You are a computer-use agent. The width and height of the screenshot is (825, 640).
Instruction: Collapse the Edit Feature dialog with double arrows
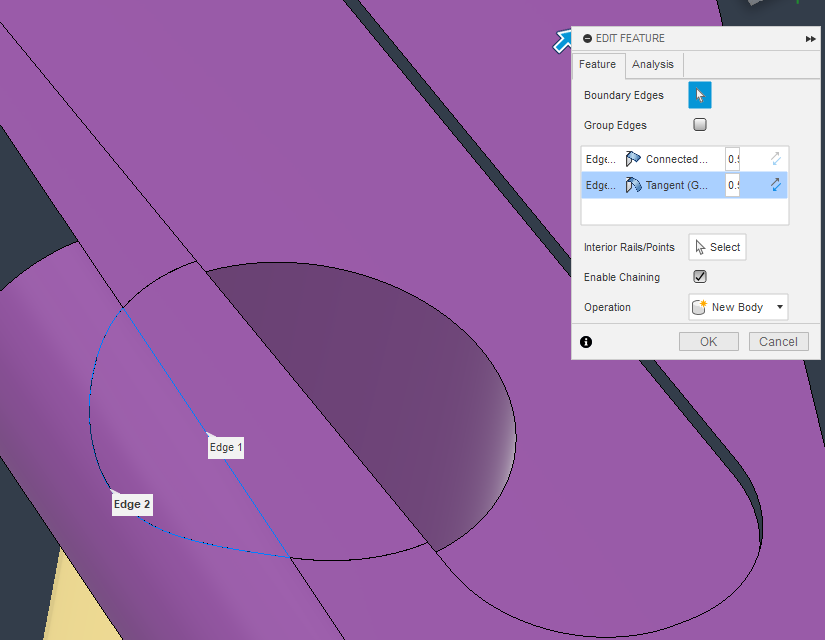pos(810,38)
